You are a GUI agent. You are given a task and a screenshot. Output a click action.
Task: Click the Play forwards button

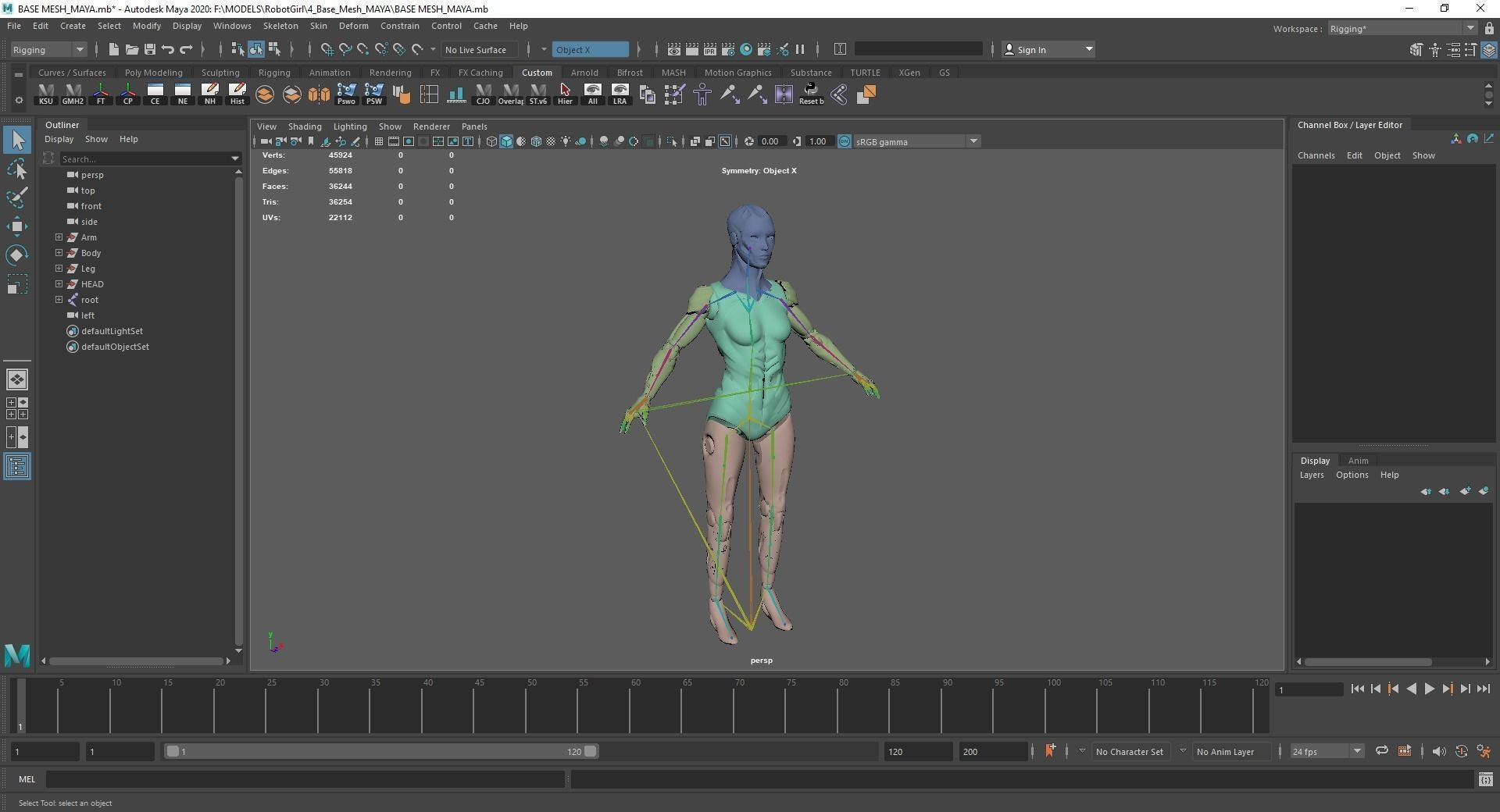coord(1429,689)
